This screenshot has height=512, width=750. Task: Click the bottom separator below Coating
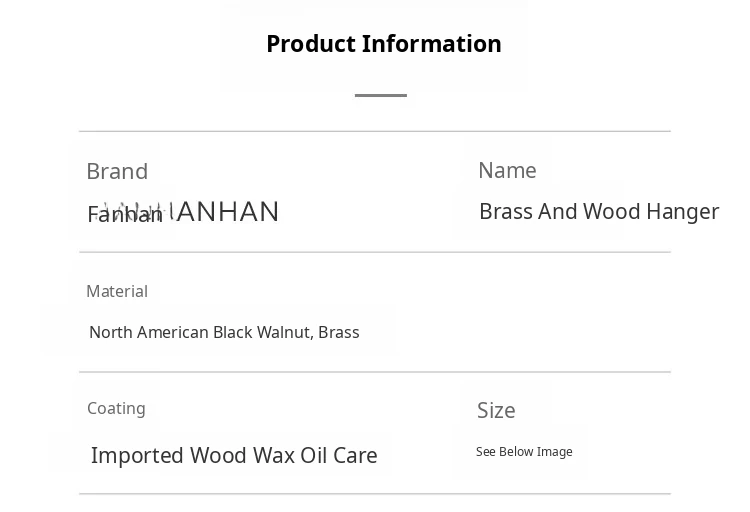pyautogui.click(x=374, y=494)
